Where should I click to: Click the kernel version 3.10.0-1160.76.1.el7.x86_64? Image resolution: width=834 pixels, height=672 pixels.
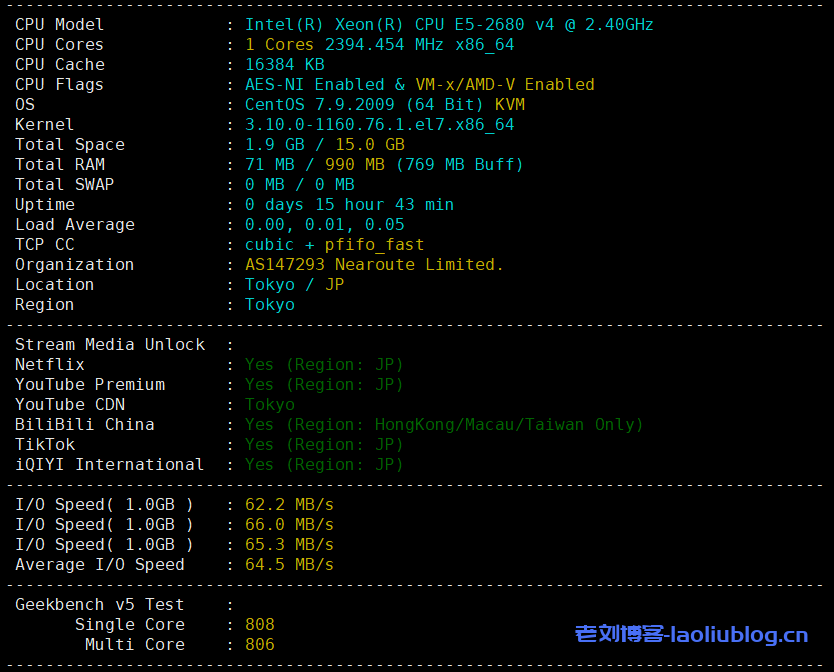coord(379,124)
